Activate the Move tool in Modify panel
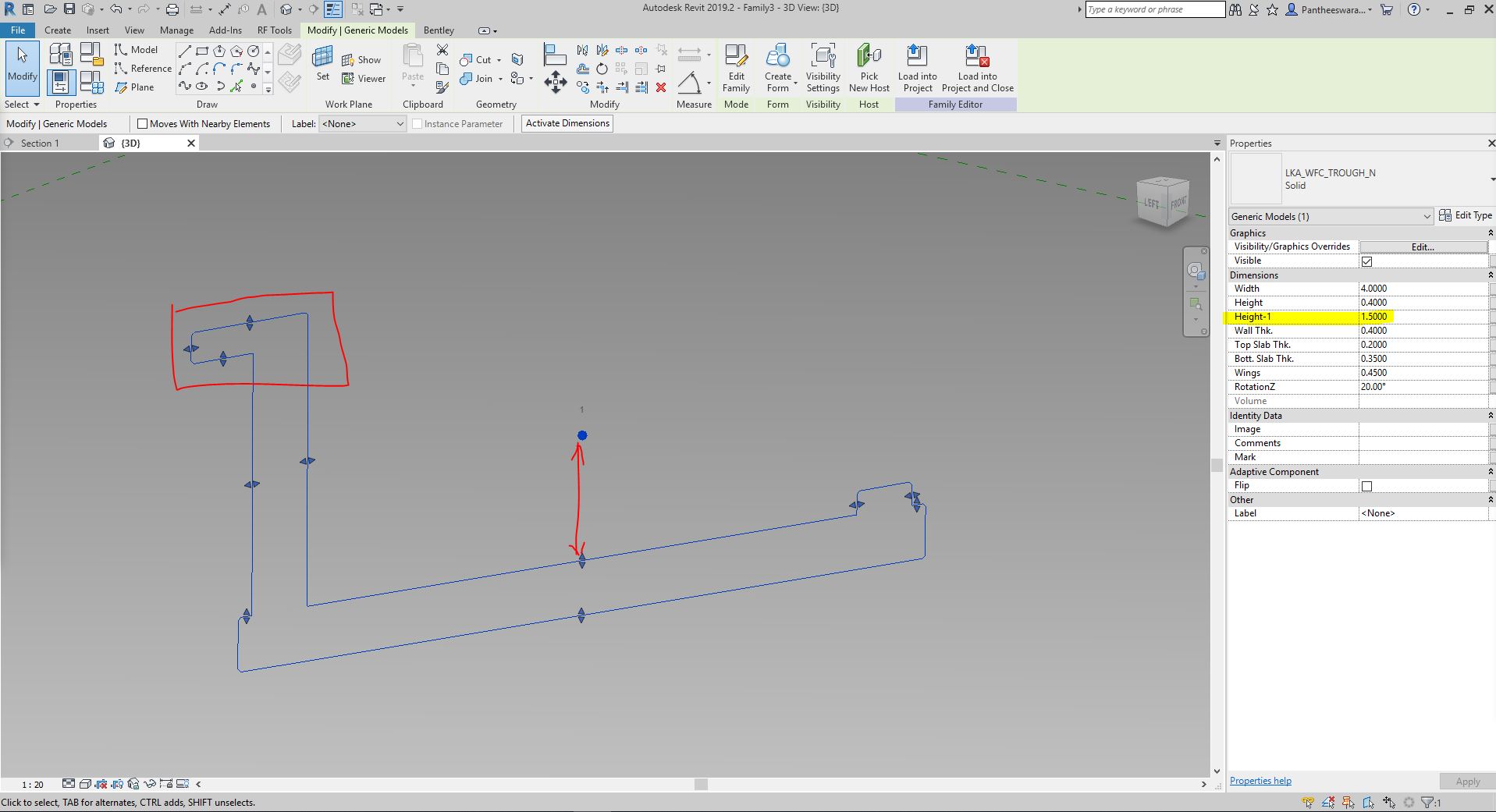The width and height of the screenshot is (1496, 812). 556,82
